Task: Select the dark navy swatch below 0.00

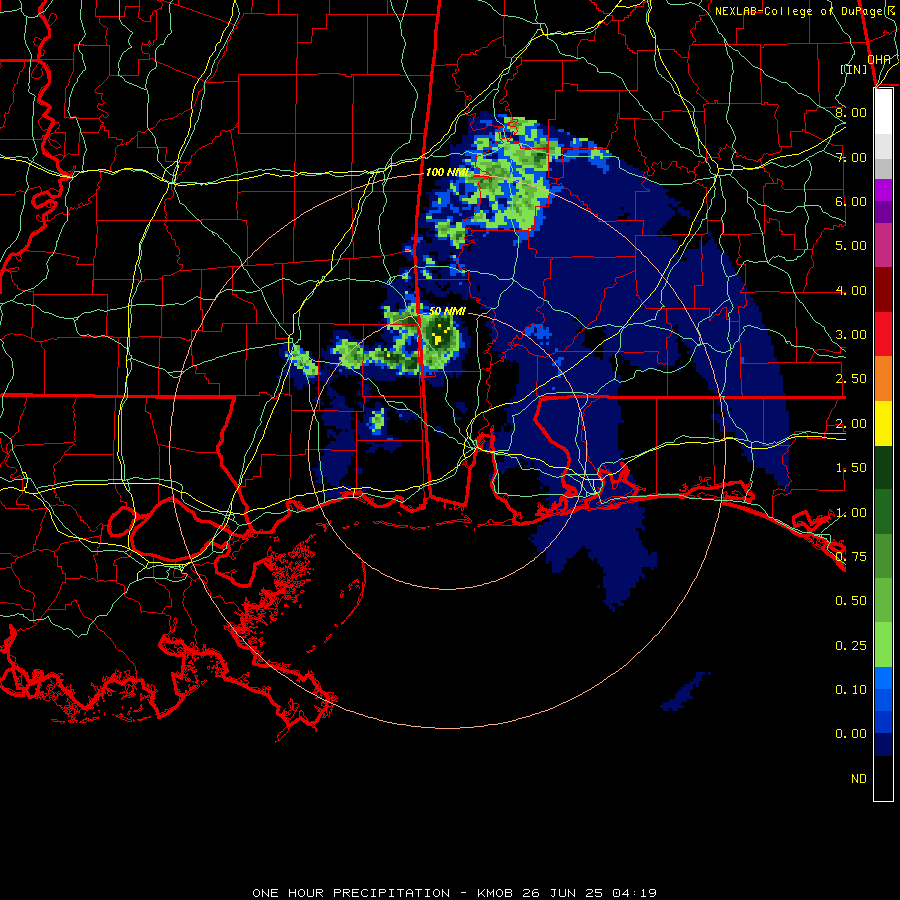Action: [x=883, y=744]
